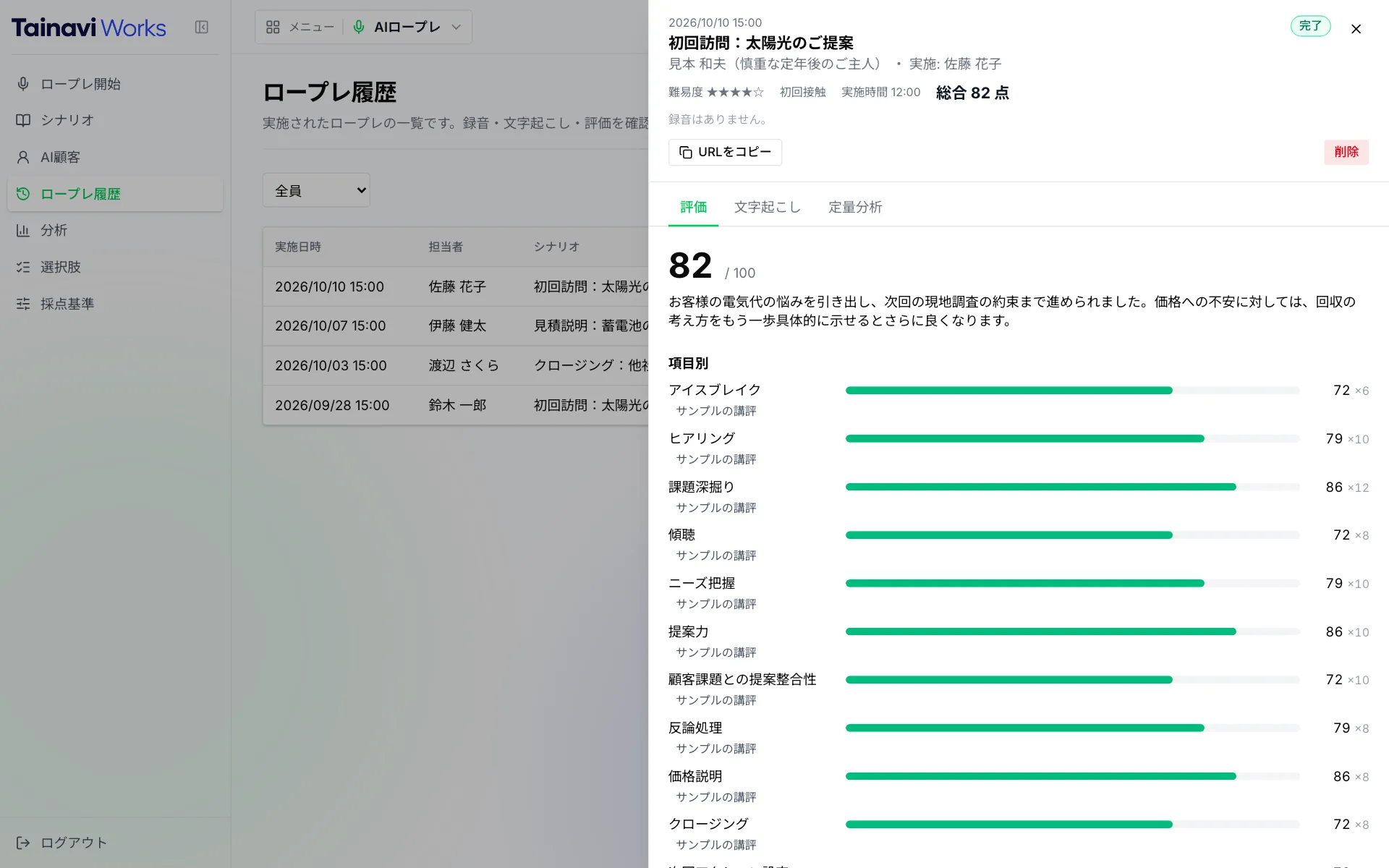This screenshot has height=868, width=1389.
Task: Click the microphone icon beside ロープレ開始
Action: pos(23,84)
